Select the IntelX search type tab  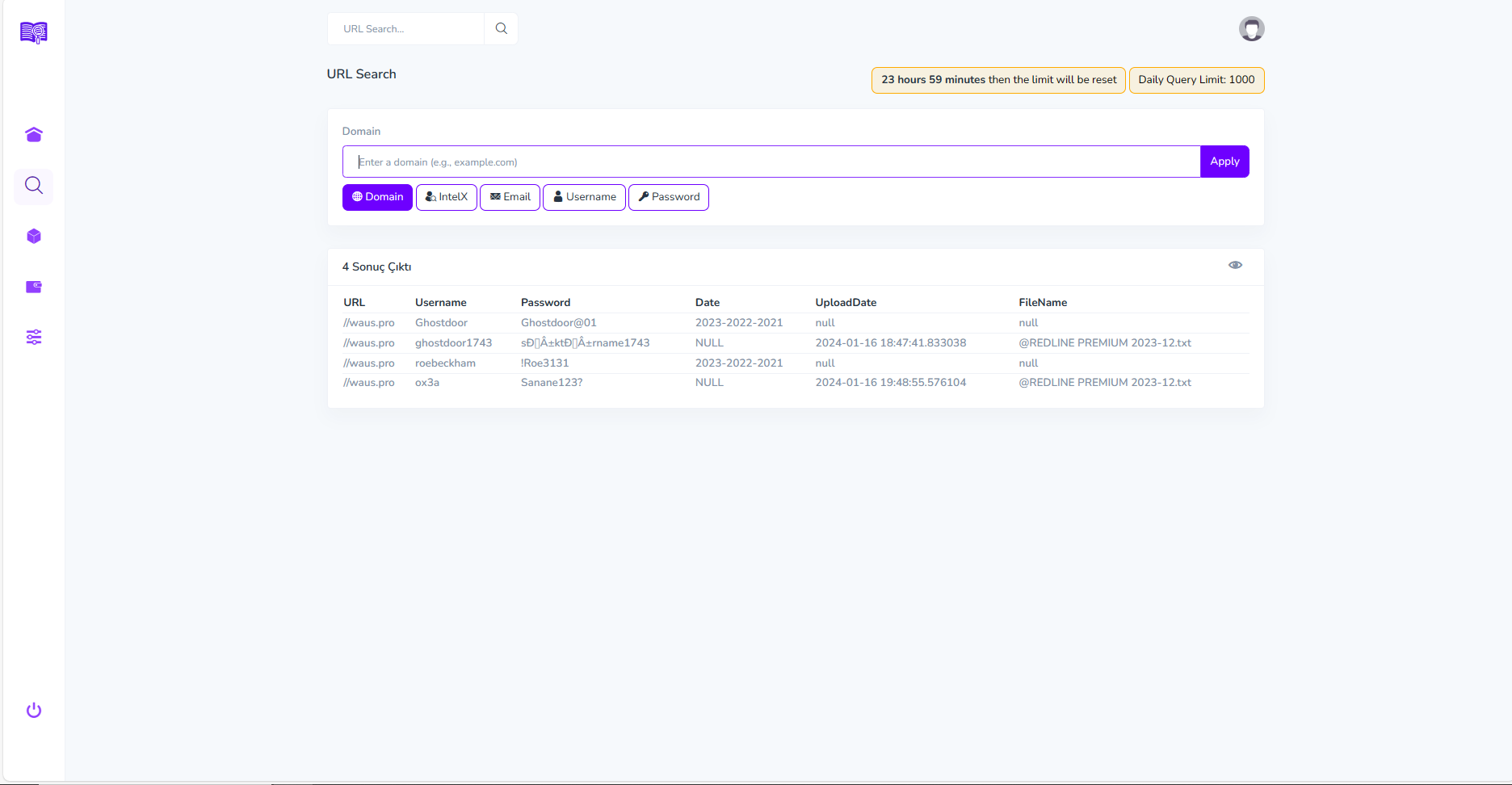pos(447,197)
